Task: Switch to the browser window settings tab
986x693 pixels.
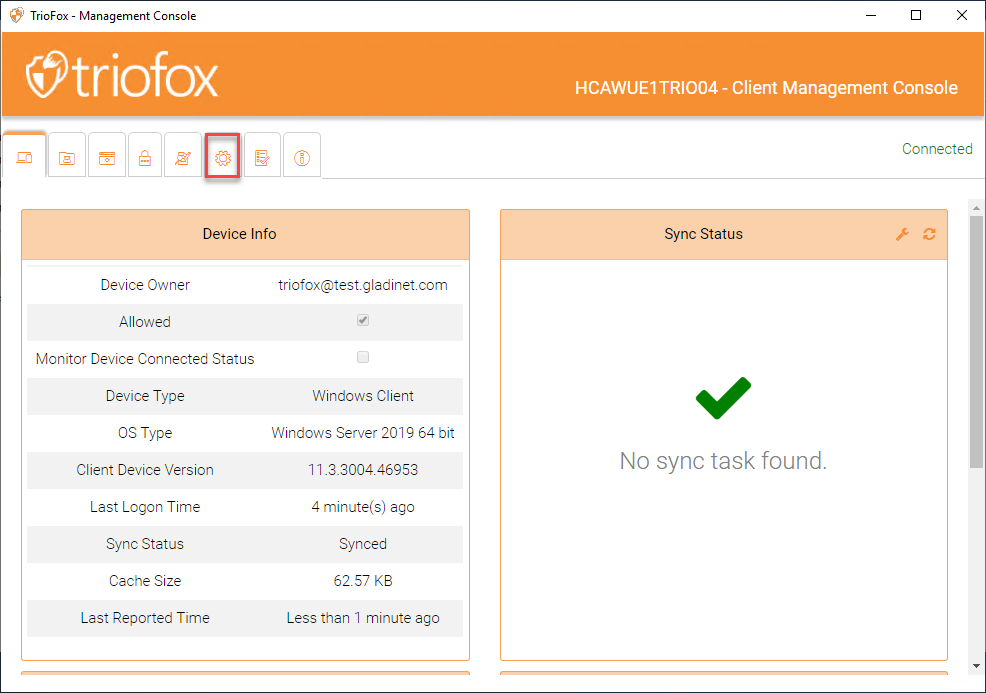Action: [107, 157]
